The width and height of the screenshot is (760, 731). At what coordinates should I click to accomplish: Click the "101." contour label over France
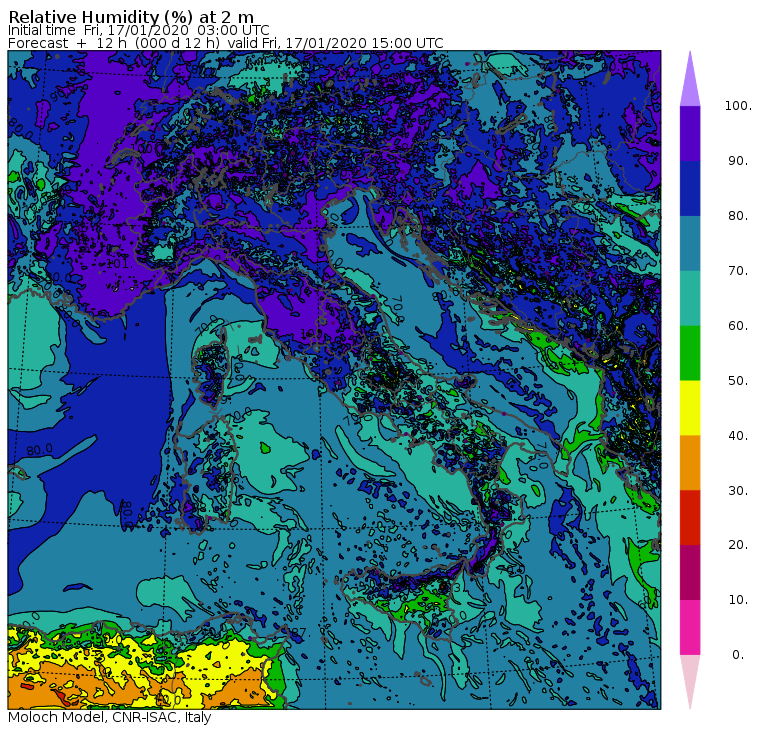pos(118,264)
